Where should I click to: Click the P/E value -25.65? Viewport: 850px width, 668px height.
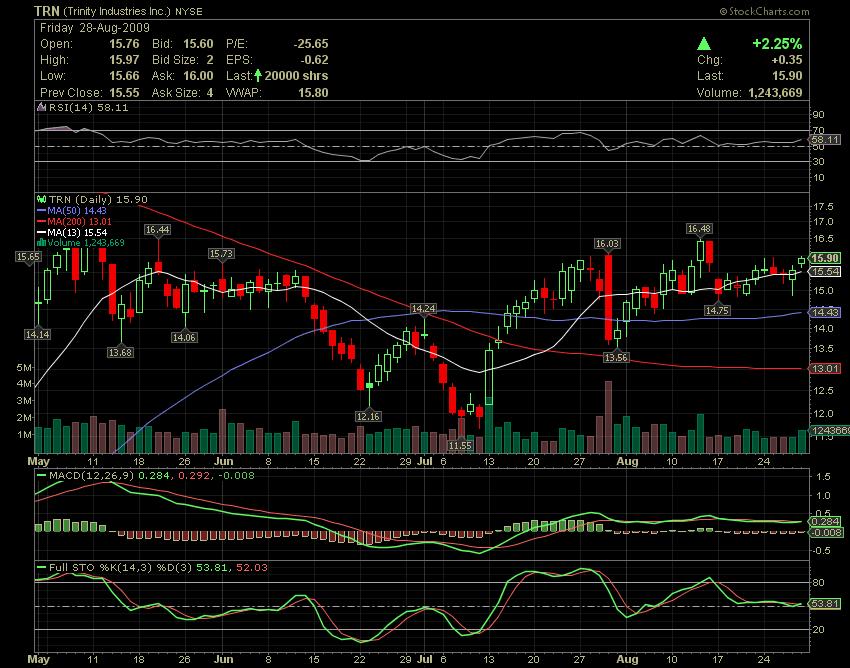pos(311,44)
